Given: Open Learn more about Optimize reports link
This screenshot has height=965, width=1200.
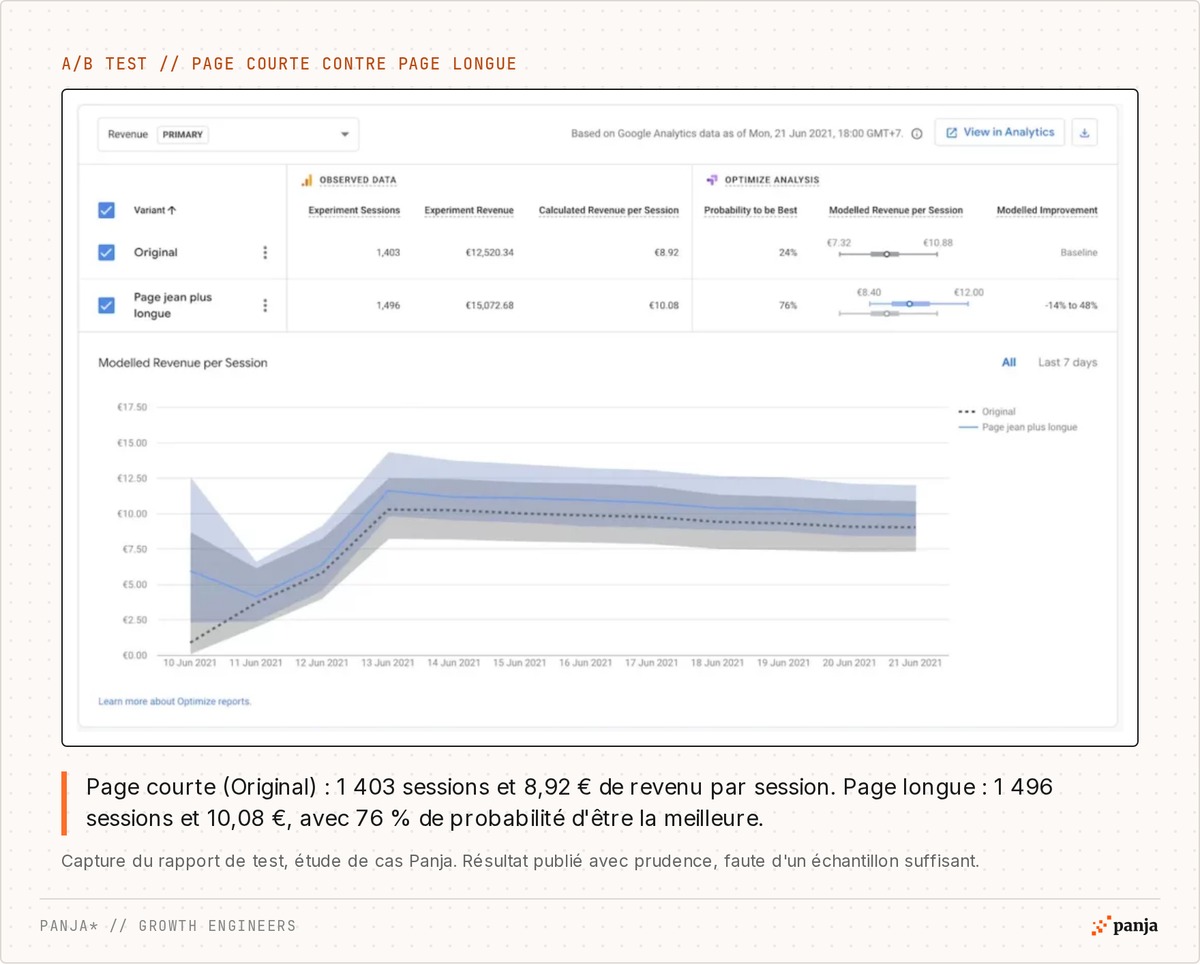Looking at the screenshot, I should coord(175,702).
